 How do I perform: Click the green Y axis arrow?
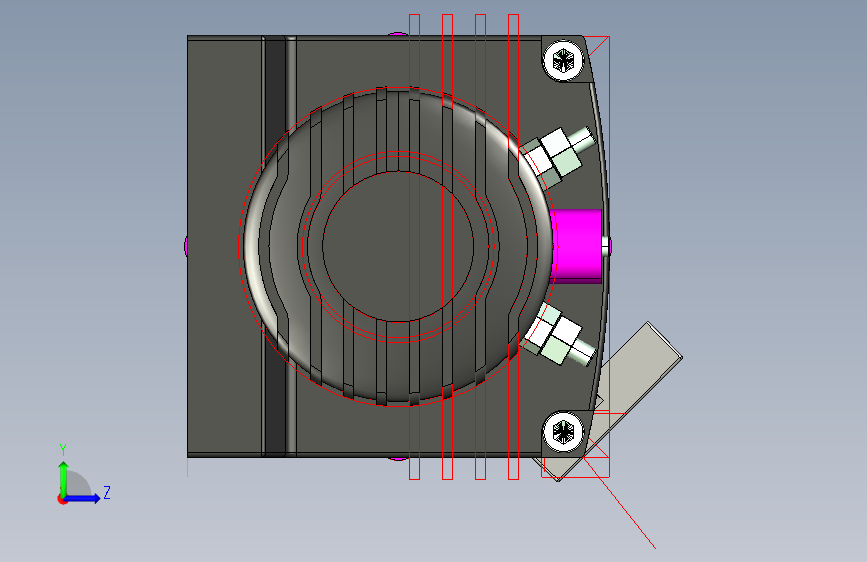[x=64, y=479]
